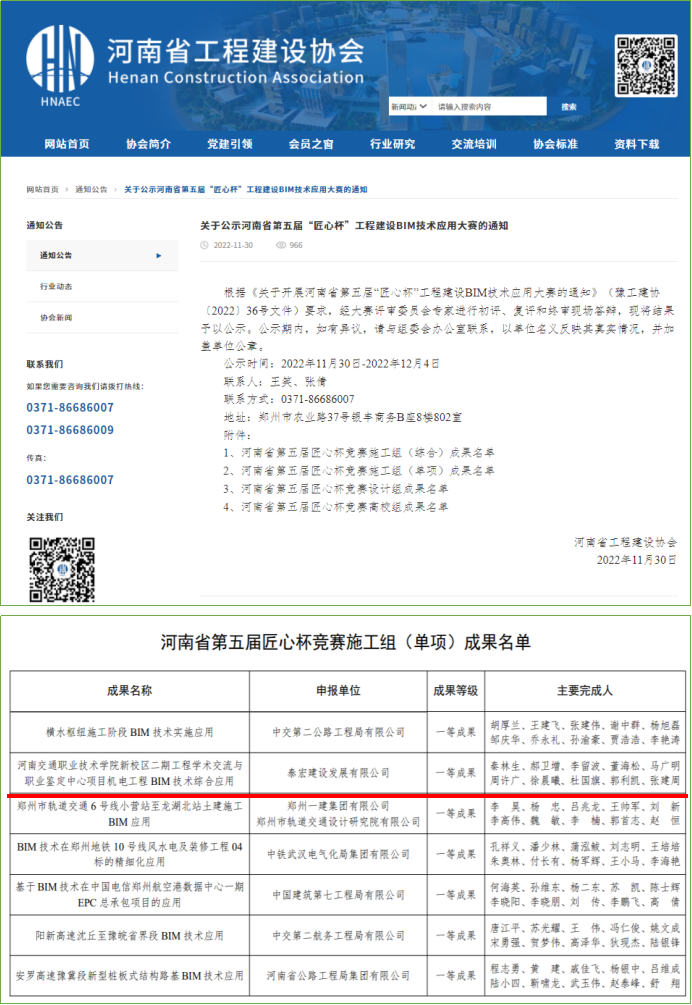The height and width of the screenshot is (1005, 692).
Task: Click the eye views icon beside 966
Action: click(x=281, y=245)
